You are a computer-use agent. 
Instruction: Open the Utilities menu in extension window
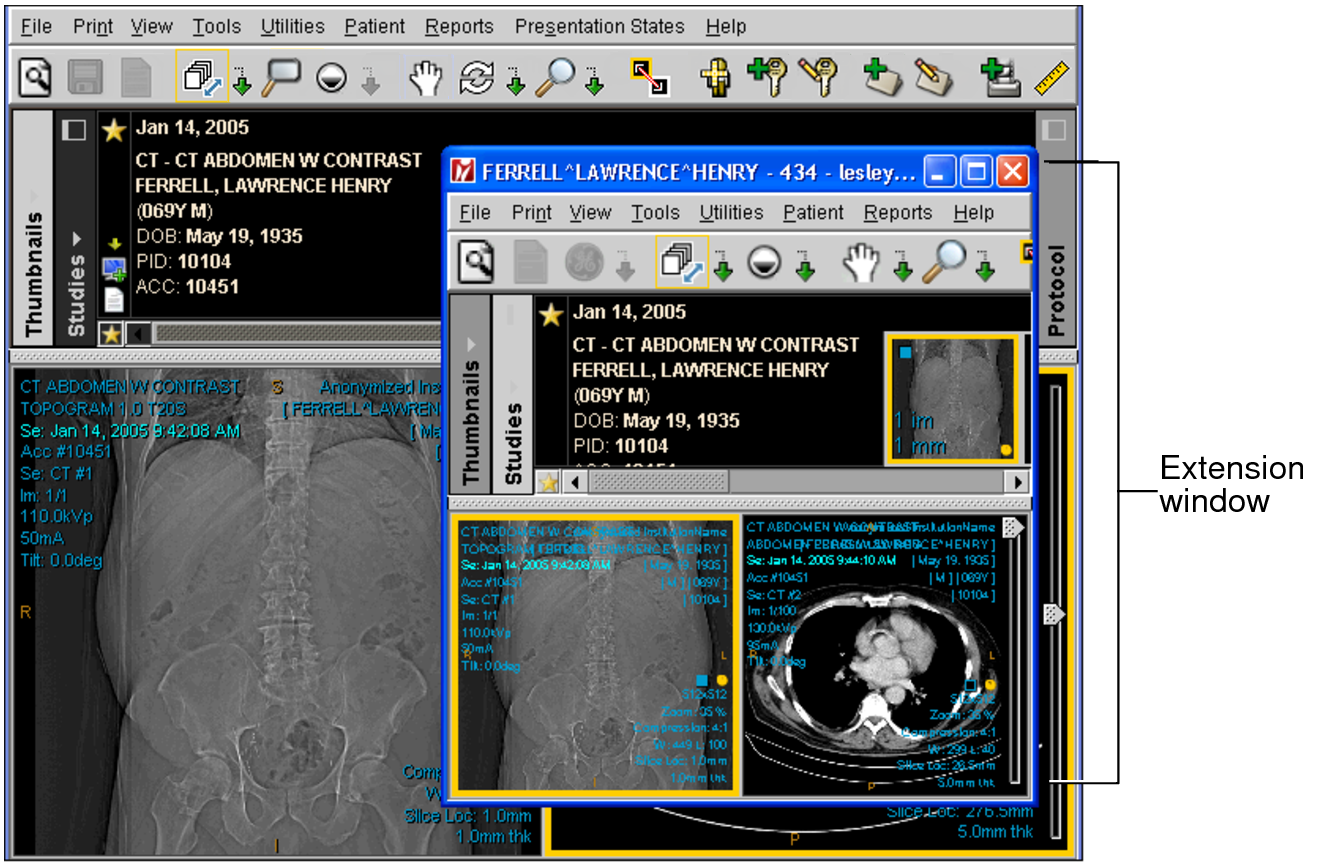pyautogui.click(x=731, y=212)
